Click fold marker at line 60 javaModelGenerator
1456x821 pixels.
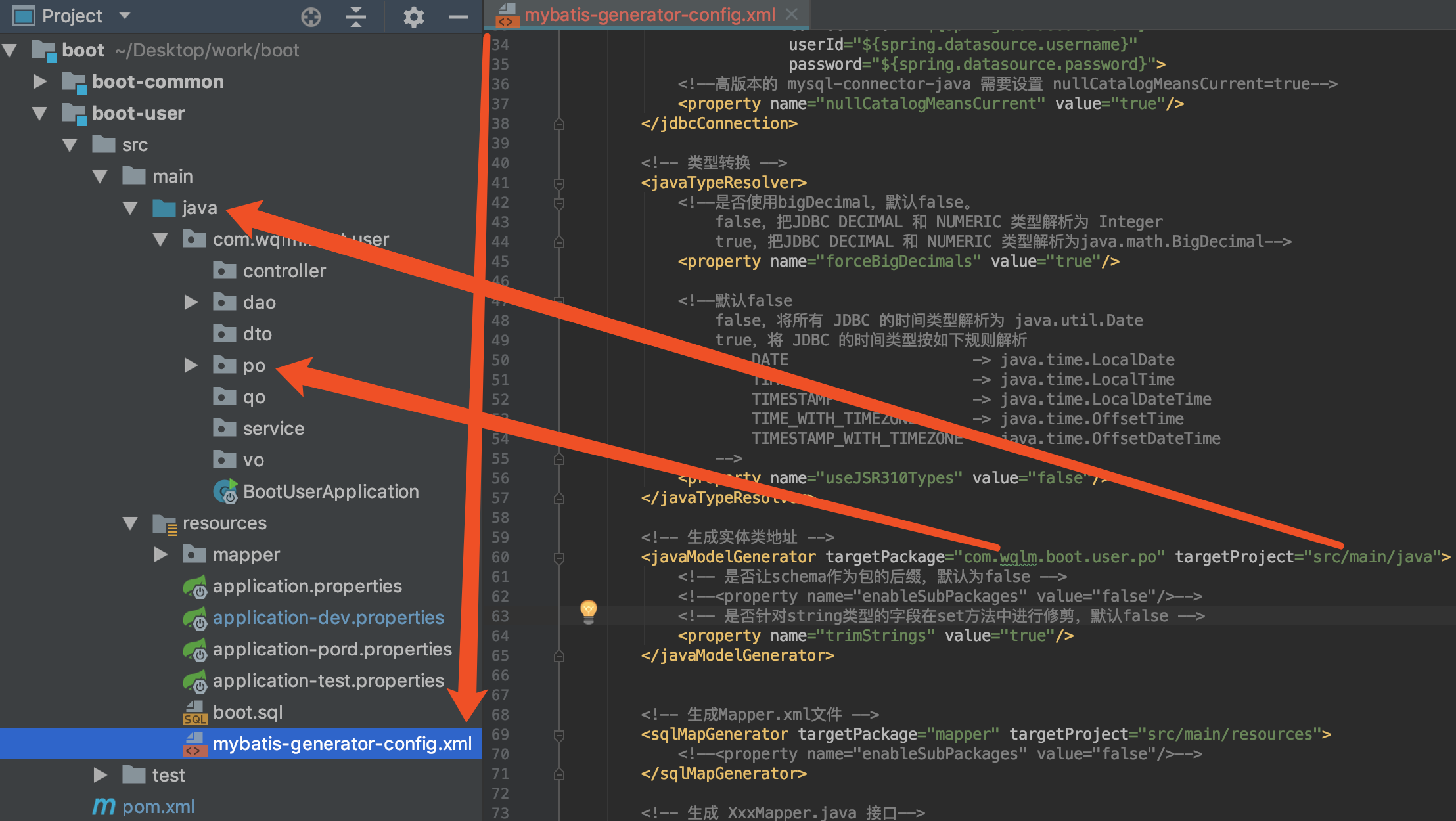559,558
